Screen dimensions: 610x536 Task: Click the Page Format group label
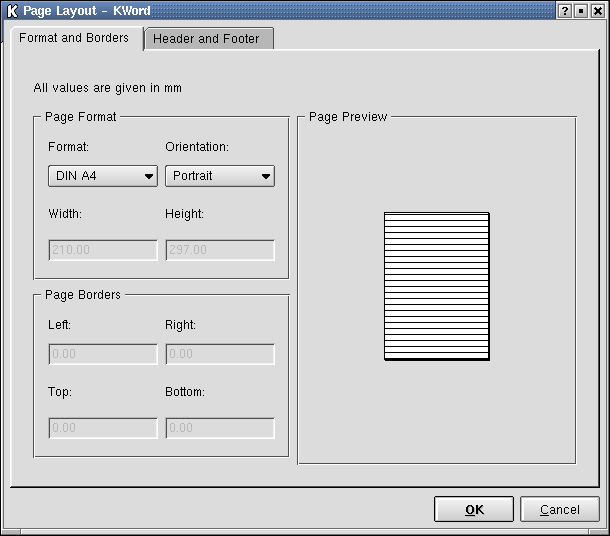81,117
